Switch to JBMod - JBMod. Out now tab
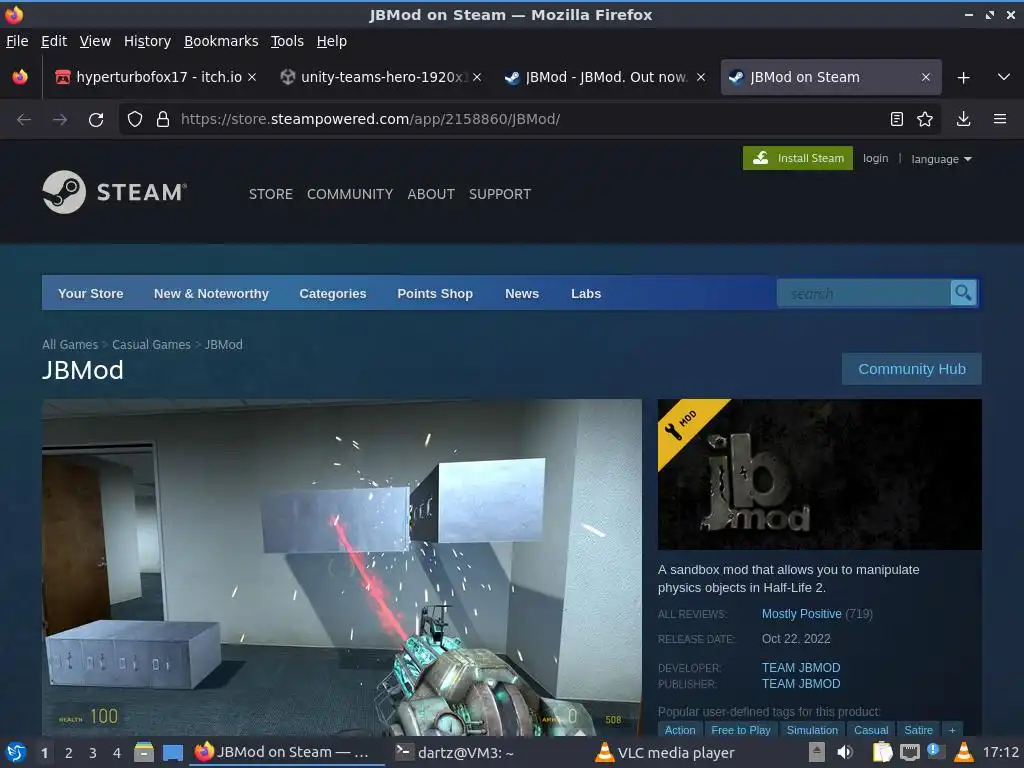The width and height of the screenshot is (1024, 768). click(605, 77)
